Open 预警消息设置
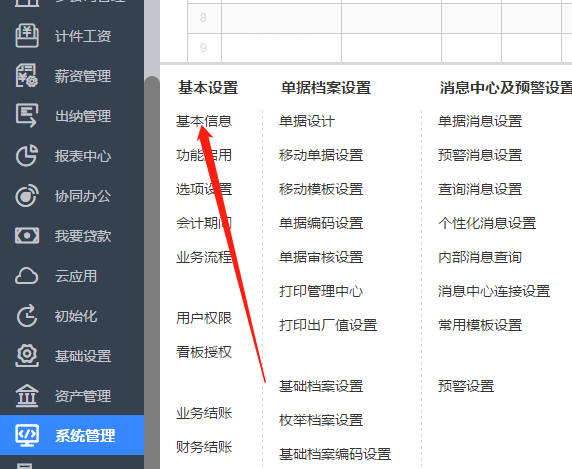 (x=480, y=155)
